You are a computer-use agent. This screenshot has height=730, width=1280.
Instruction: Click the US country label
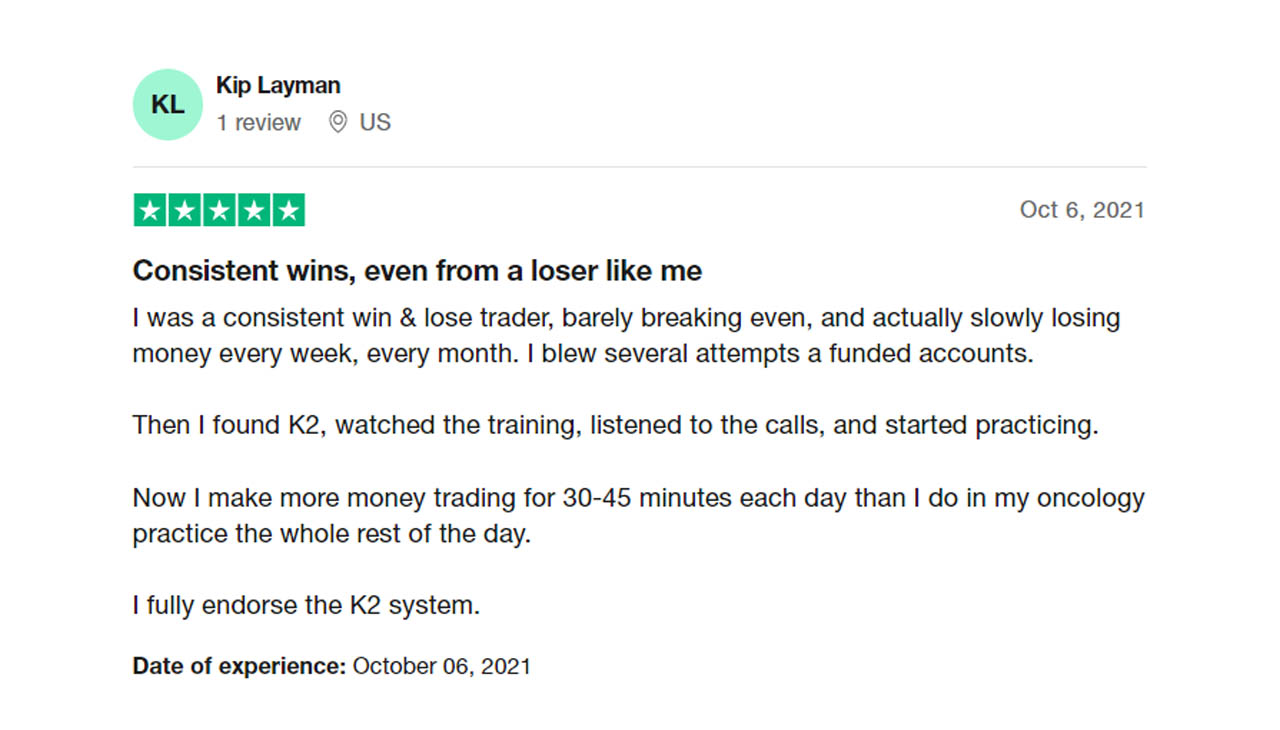click(x=375, y=123)
